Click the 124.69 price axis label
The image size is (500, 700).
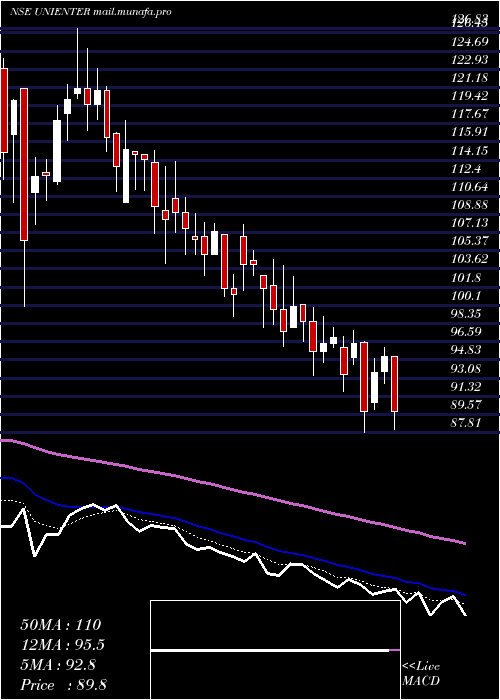pos(470,43)
